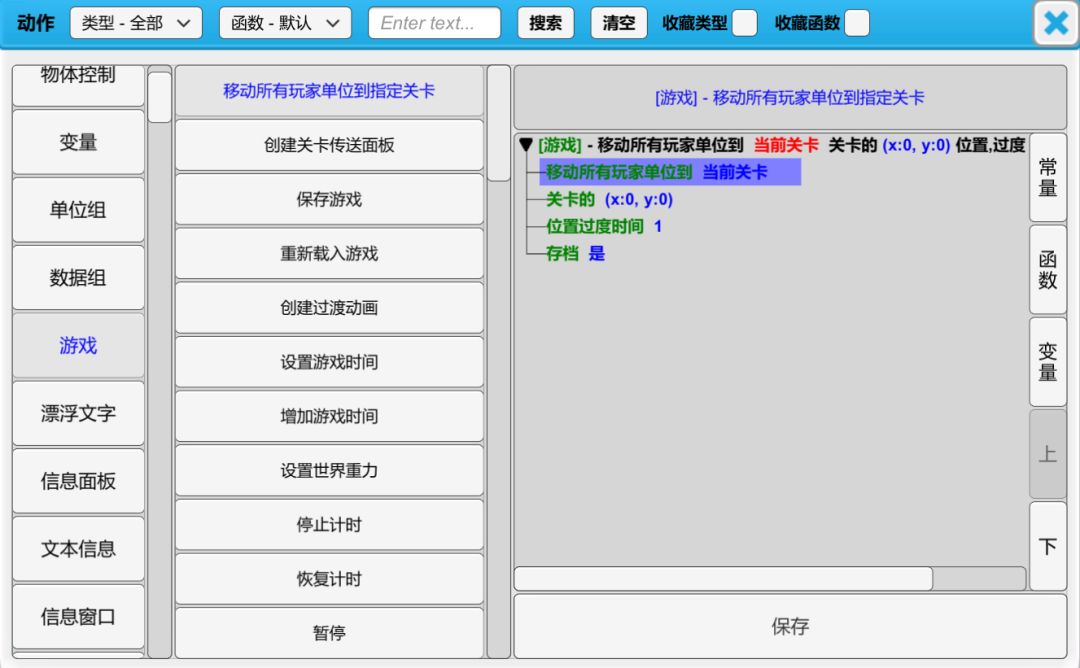This screenshot has height=668, width=1080.
Task: Click the 下 move-down button
Action: pos(1047,546)
